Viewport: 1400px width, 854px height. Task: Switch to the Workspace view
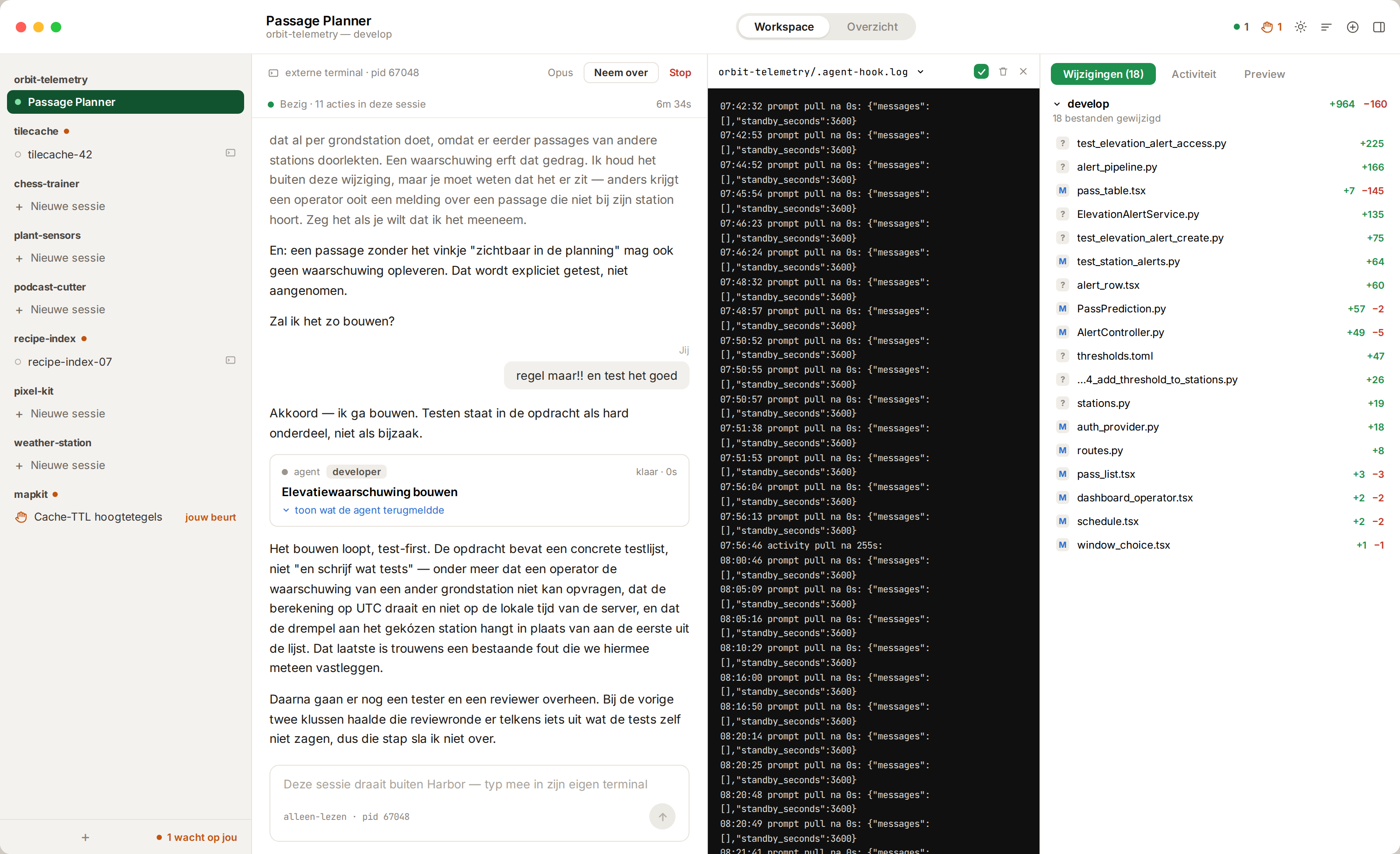(784, 27)
